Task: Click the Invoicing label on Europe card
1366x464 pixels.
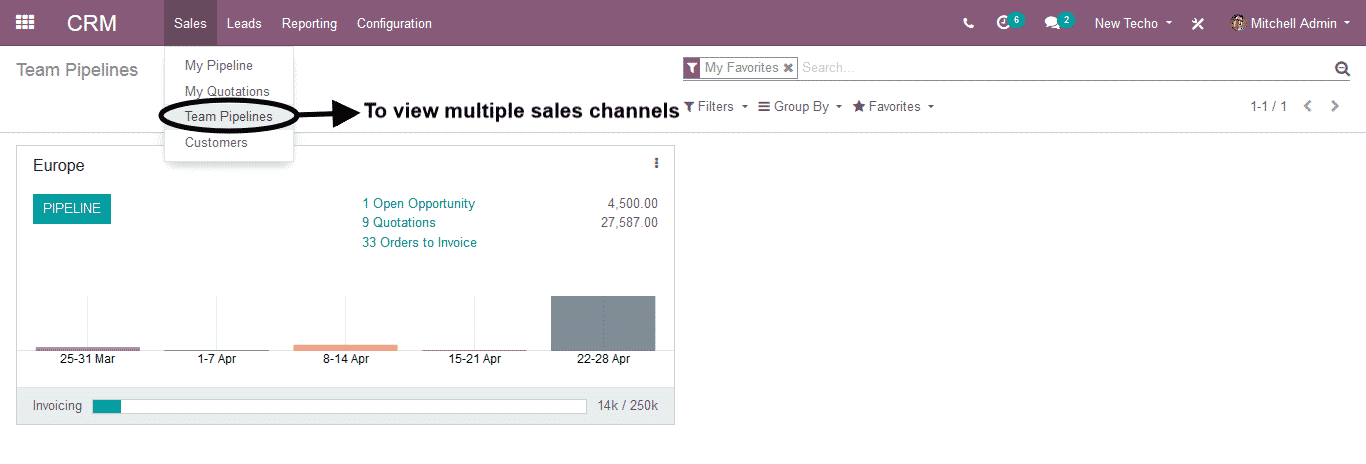Action: (x=57, y=406)
